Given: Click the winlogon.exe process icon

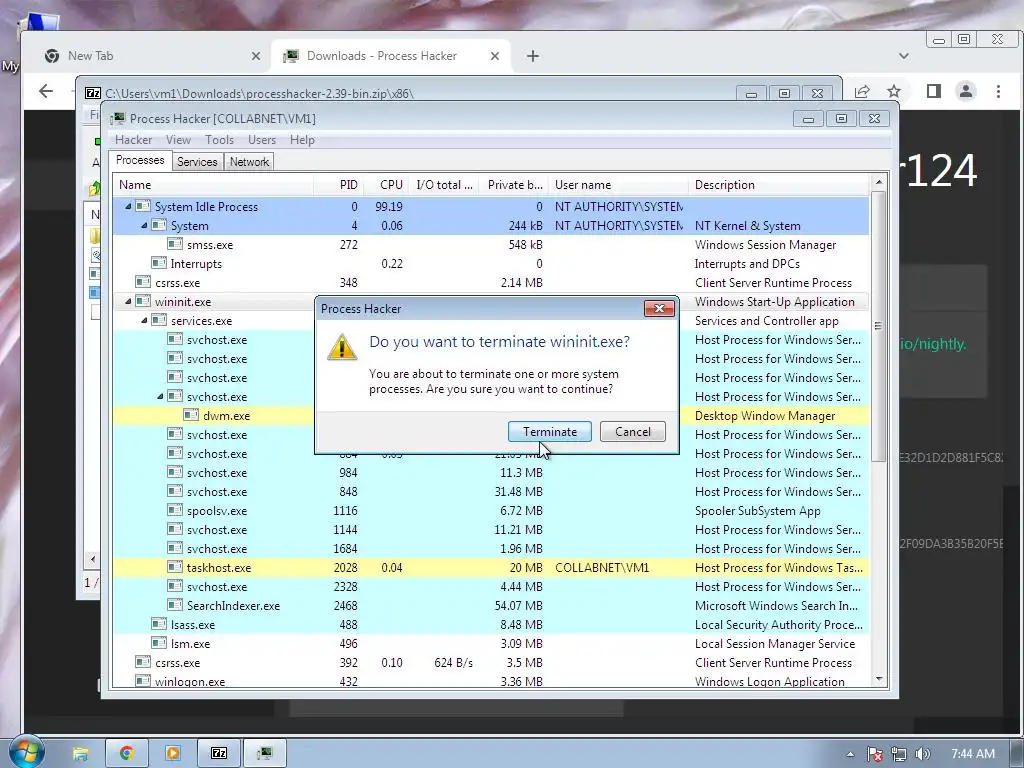Looking at the screenshot, I should 142,681.
